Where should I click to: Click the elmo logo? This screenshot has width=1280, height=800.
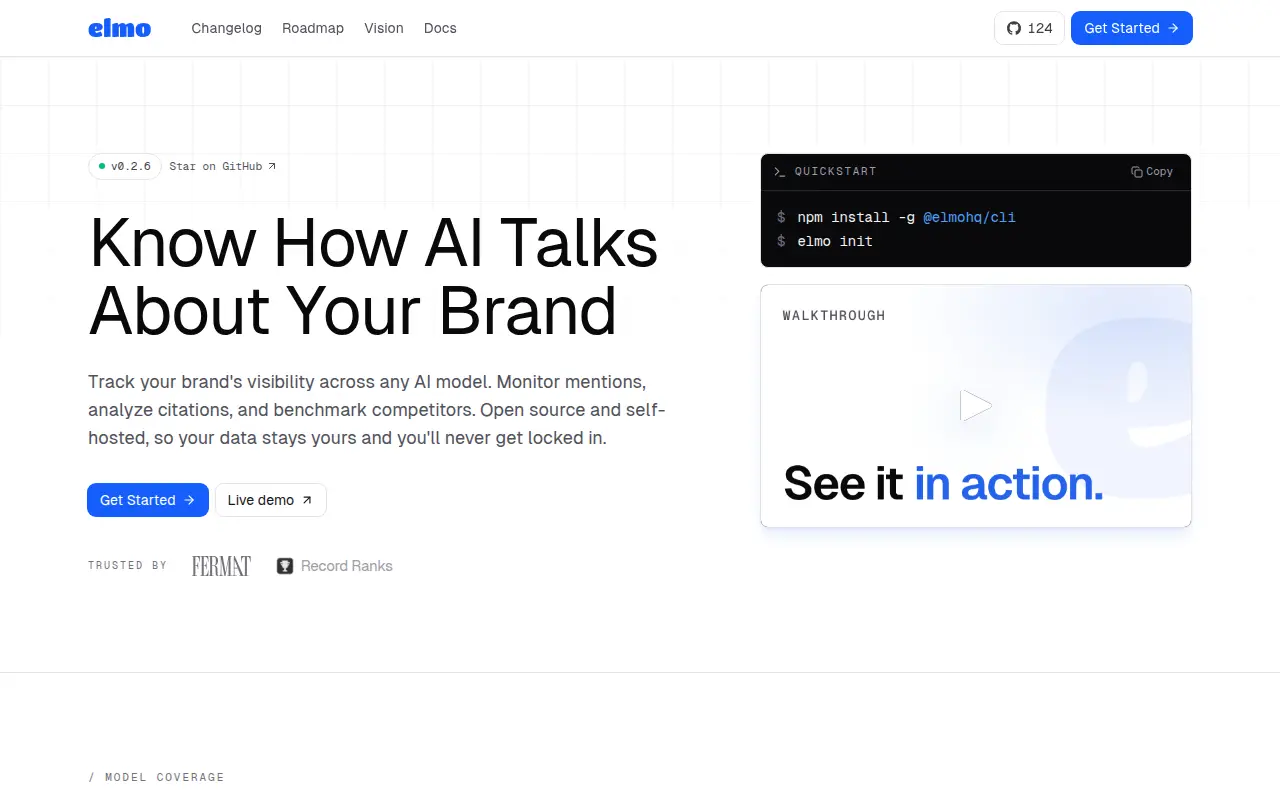pyautogui.click(x=119, y=28)
